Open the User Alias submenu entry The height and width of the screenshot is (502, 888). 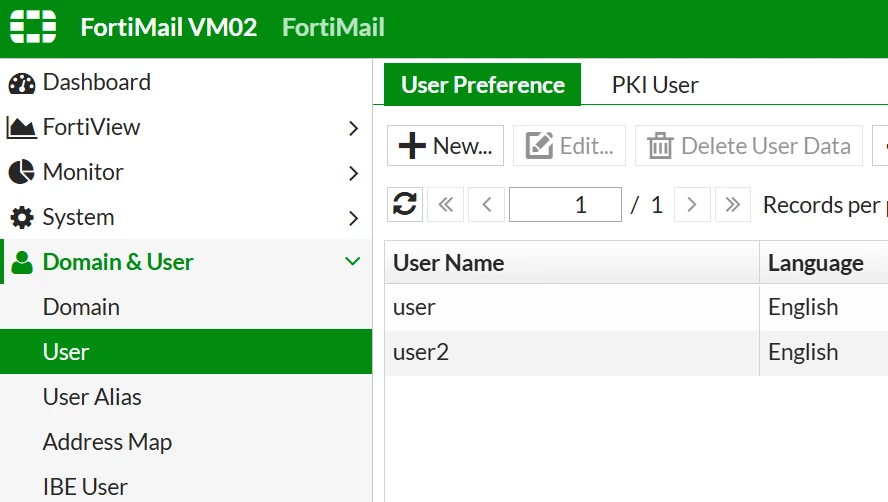click(186, 397)
